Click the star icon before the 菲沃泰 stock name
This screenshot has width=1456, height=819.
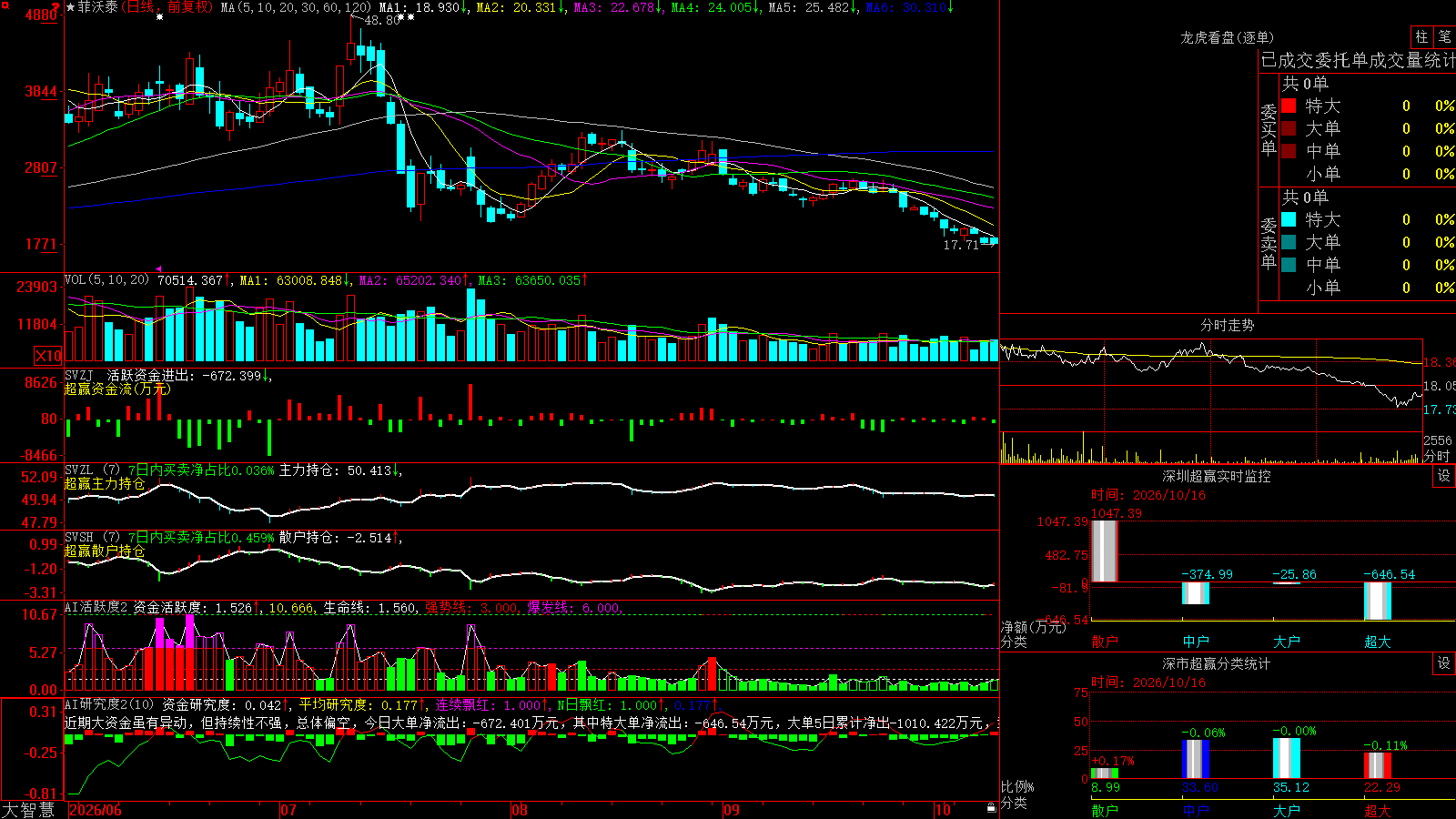click(x=70, y=7)
